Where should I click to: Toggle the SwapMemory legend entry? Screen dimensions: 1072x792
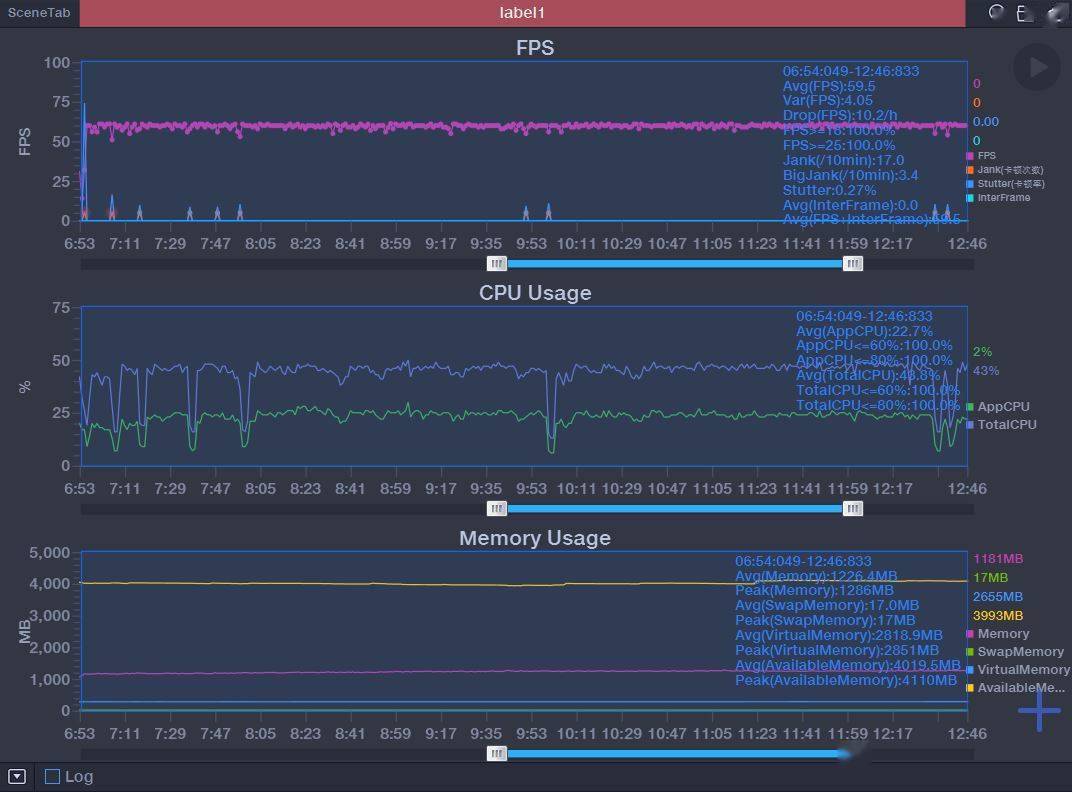[1015, 651]
